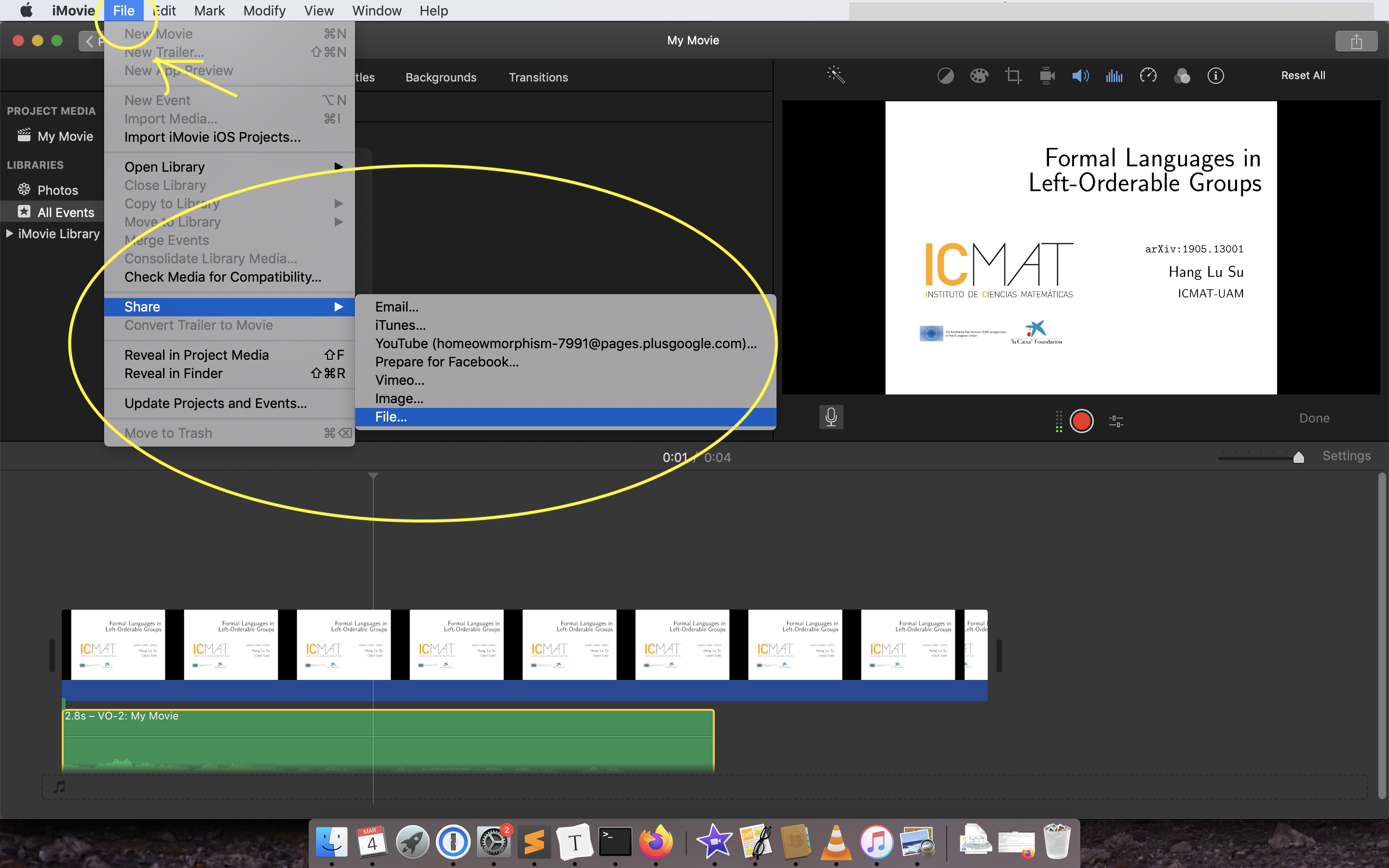Open iTunes from the dock
This screenshot has height=868, width=1389.
876,841
